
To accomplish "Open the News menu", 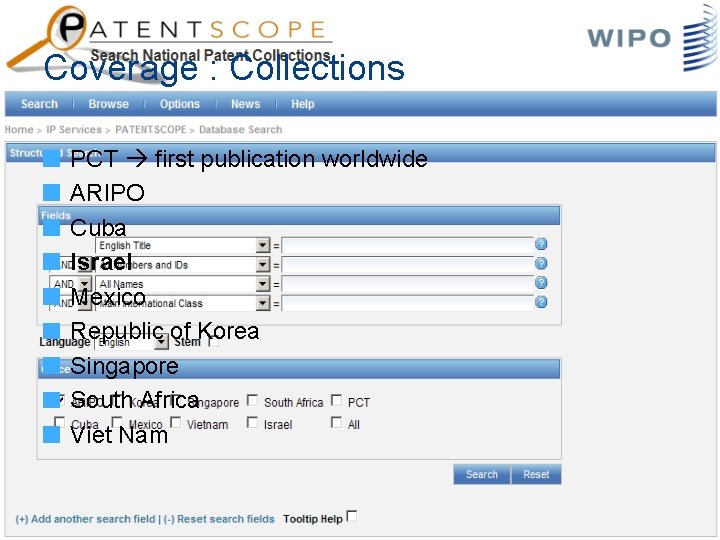I will (246, 104).
